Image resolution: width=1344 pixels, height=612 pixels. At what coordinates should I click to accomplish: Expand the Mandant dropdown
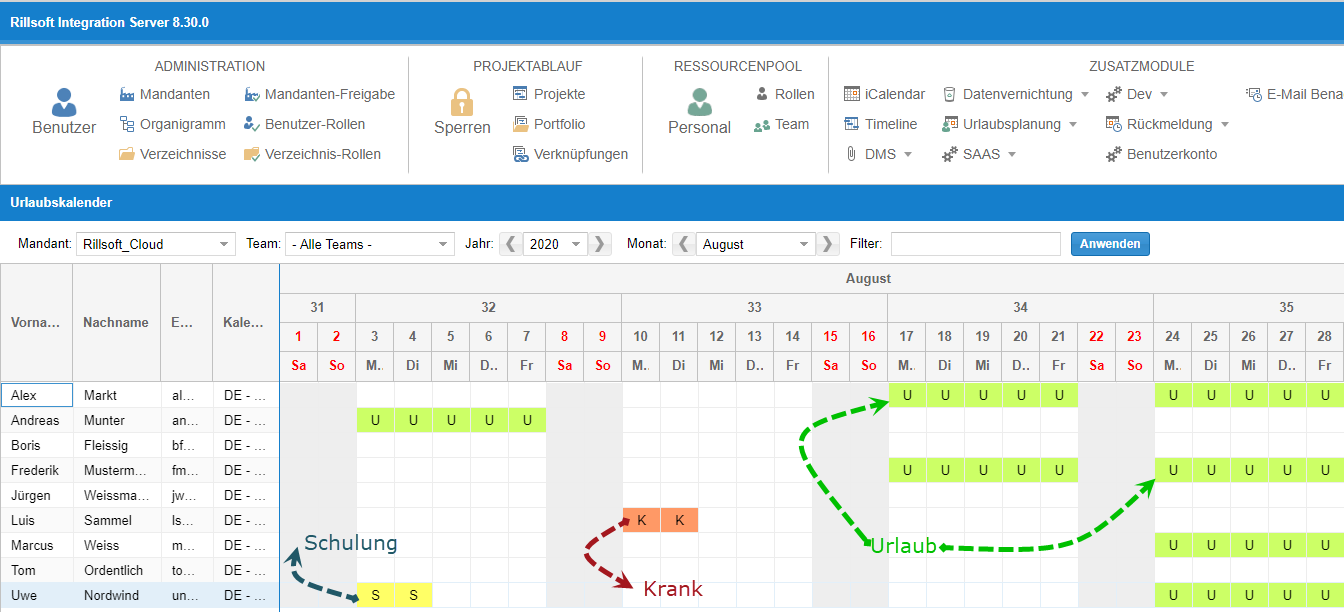click(x=155, y=244)
